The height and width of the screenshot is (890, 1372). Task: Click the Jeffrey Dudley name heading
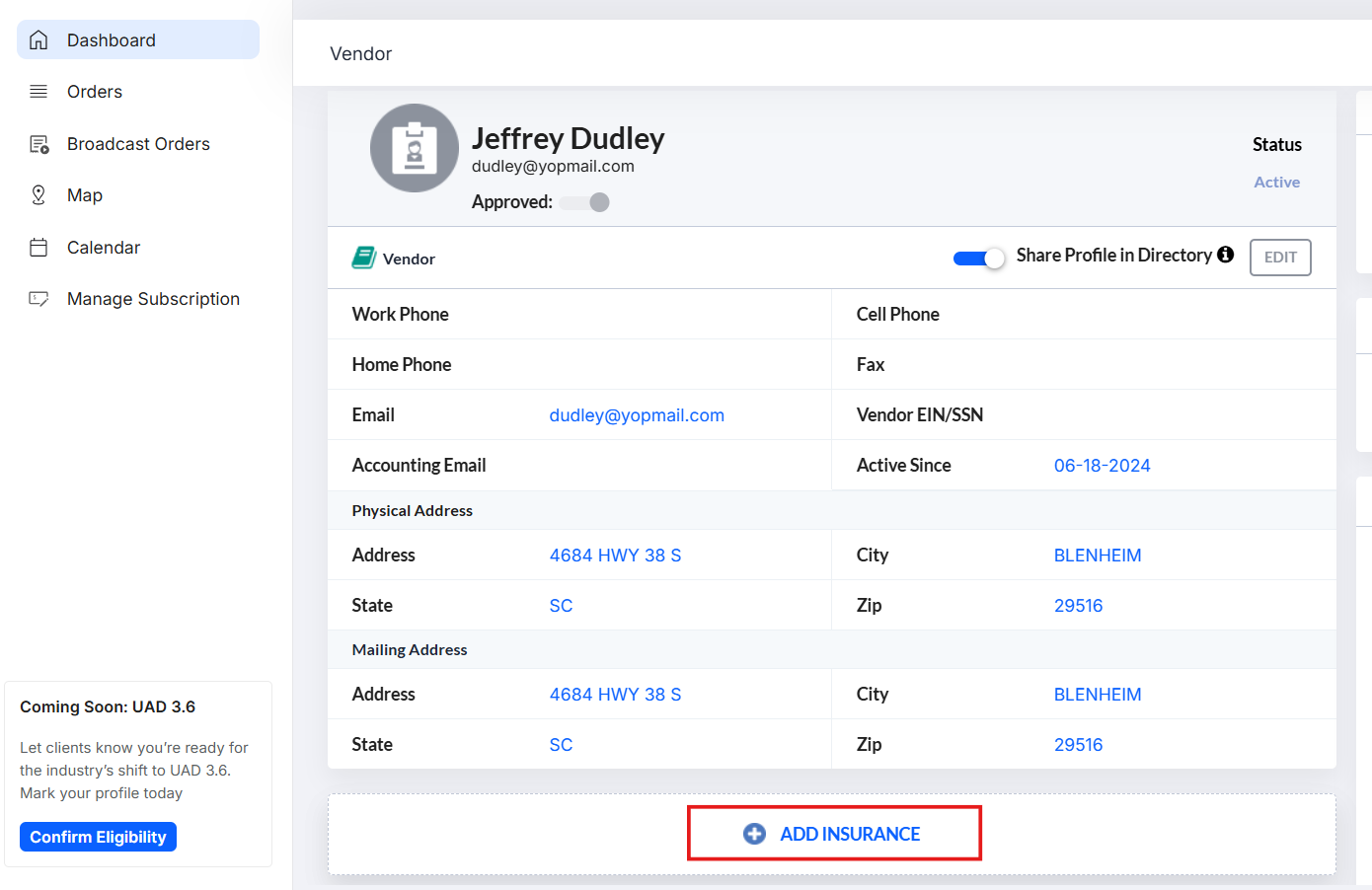568,138
